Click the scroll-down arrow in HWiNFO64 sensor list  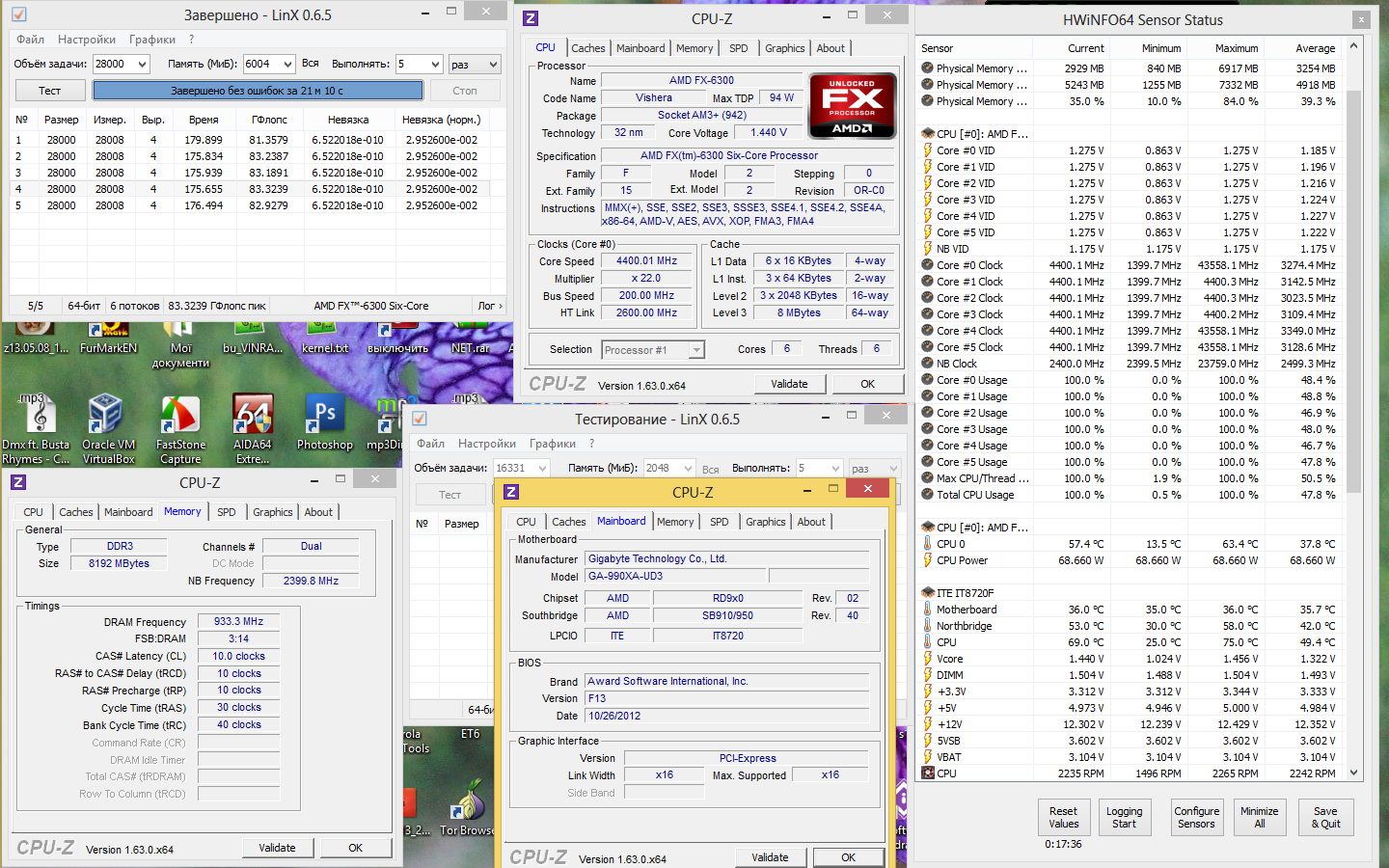click(x=1354, y=773)
